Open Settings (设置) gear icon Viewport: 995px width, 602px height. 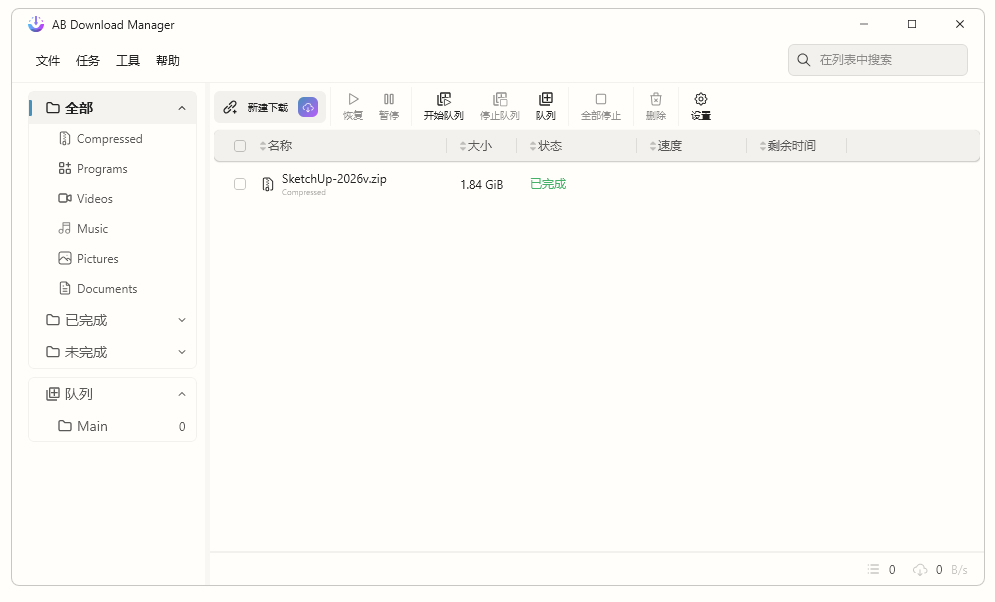[701, 100]
